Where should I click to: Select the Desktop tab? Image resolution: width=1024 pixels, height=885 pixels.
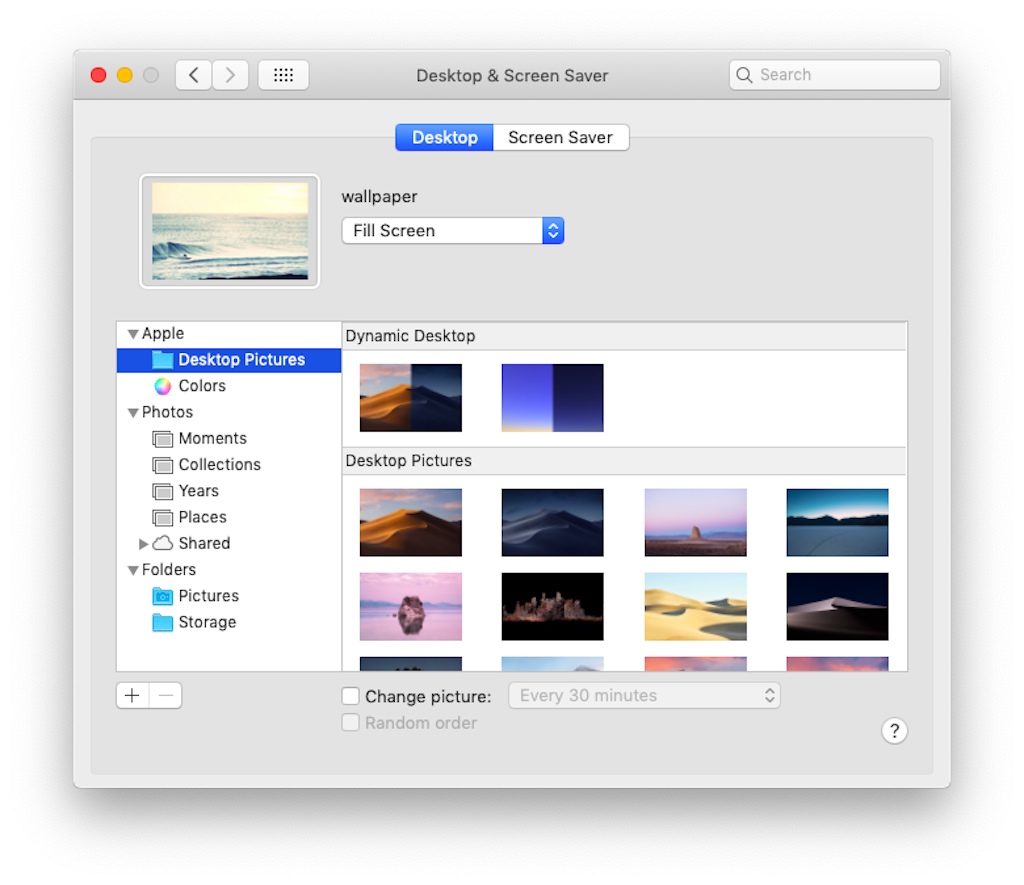444,137
